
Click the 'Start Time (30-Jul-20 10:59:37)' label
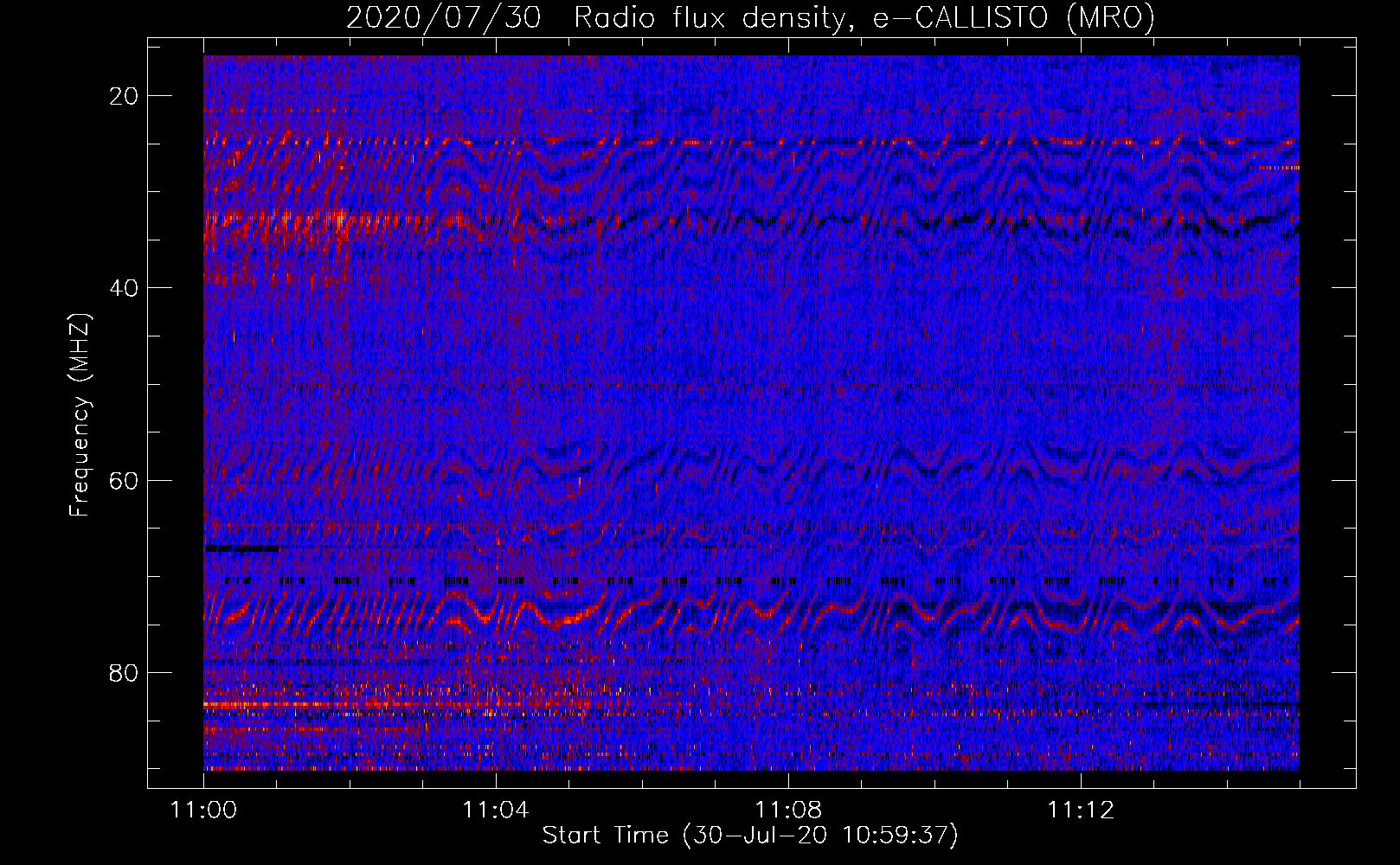pos(750,836)
